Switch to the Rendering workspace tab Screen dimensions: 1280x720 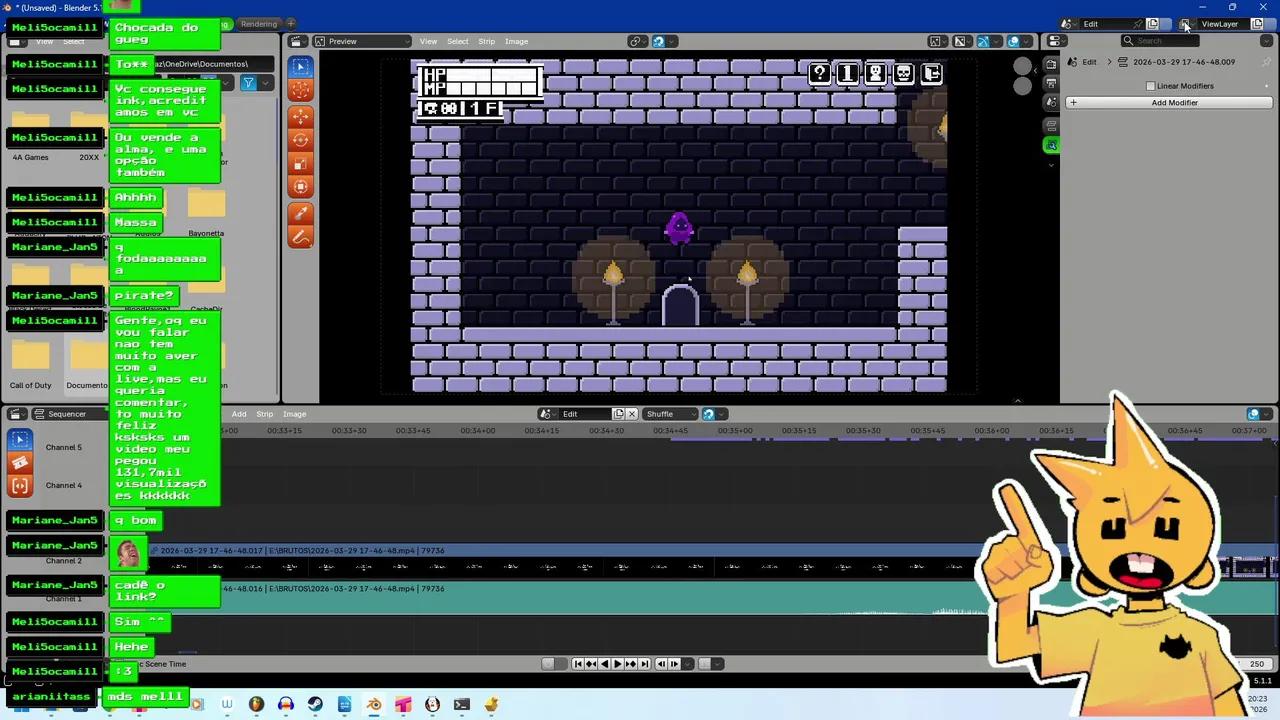259,24
